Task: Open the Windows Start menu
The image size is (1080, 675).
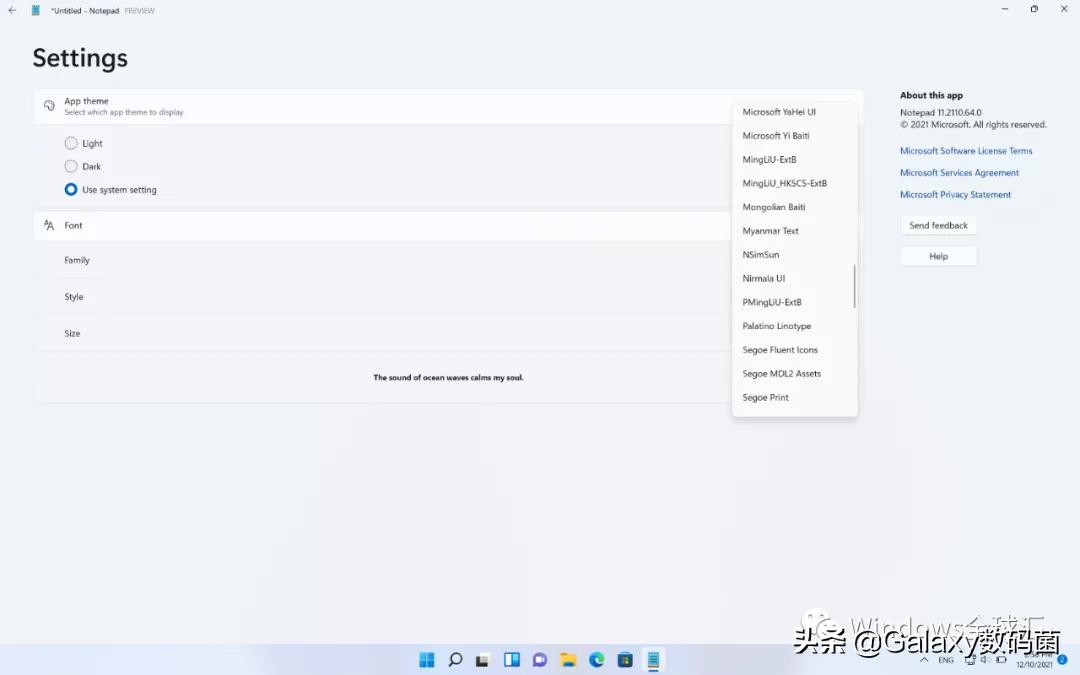Action: [427, 660]
